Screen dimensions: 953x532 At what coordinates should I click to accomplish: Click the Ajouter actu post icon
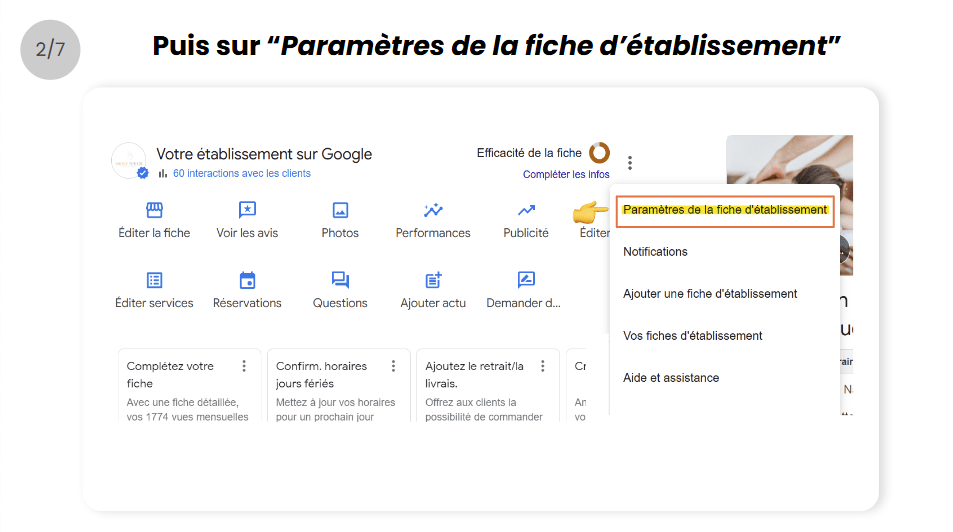pyautogui.click(x=433, y=280)
